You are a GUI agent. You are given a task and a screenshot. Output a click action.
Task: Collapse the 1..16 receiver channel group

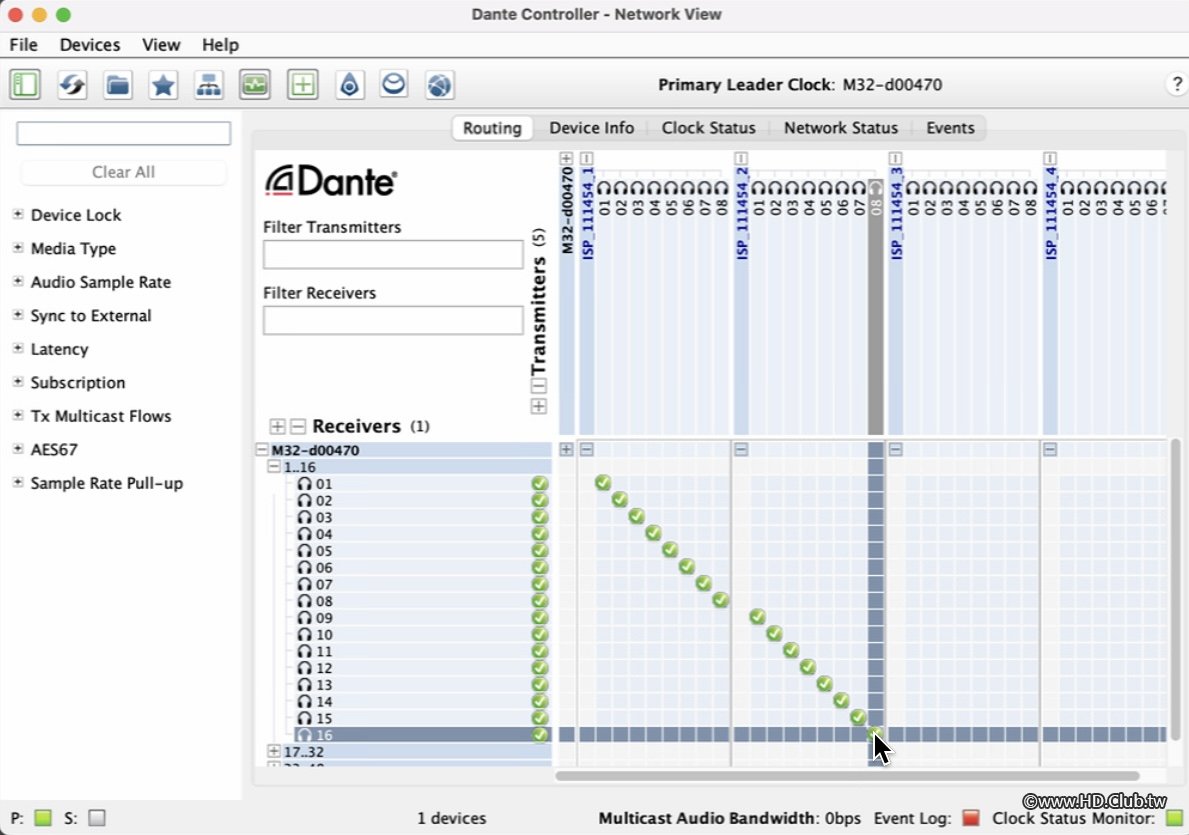tap(274, 467)
